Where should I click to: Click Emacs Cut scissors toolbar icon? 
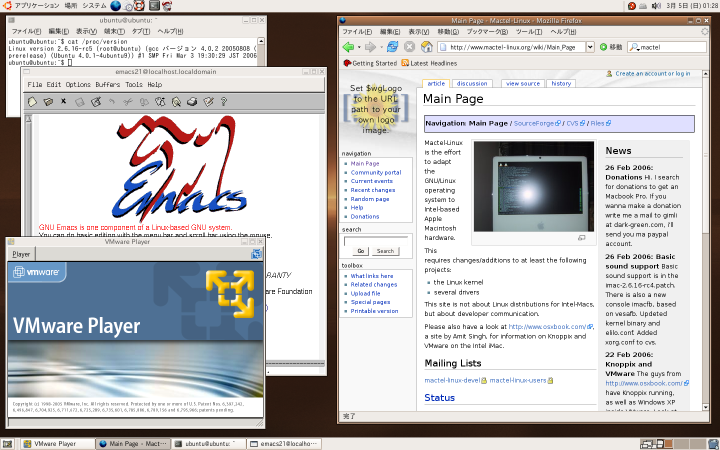[x=128, y=102]
